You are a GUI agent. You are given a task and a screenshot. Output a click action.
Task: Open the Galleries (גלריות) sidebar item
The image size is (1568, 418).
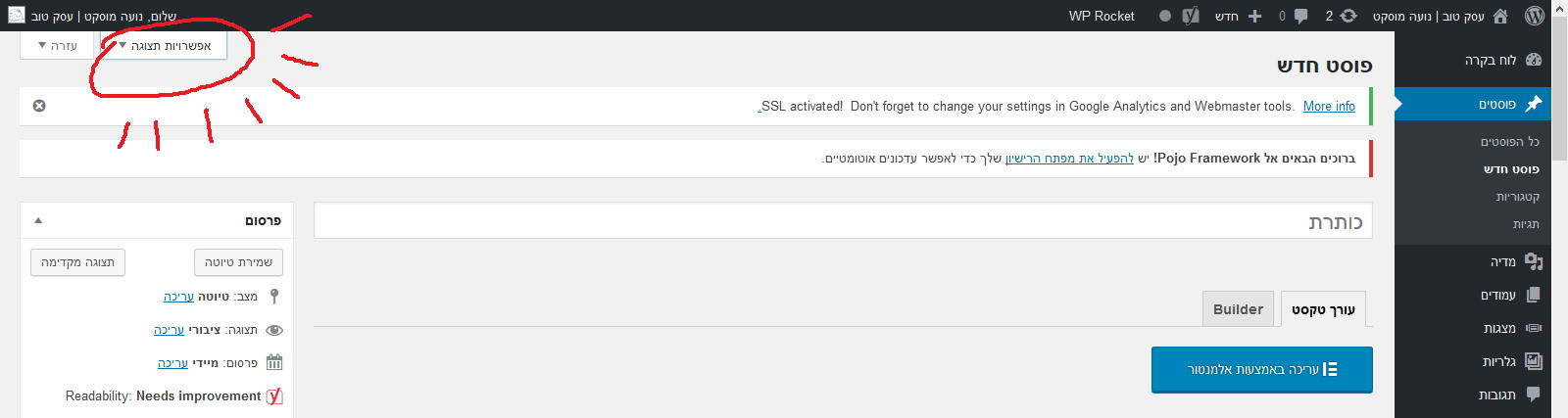1499,361
